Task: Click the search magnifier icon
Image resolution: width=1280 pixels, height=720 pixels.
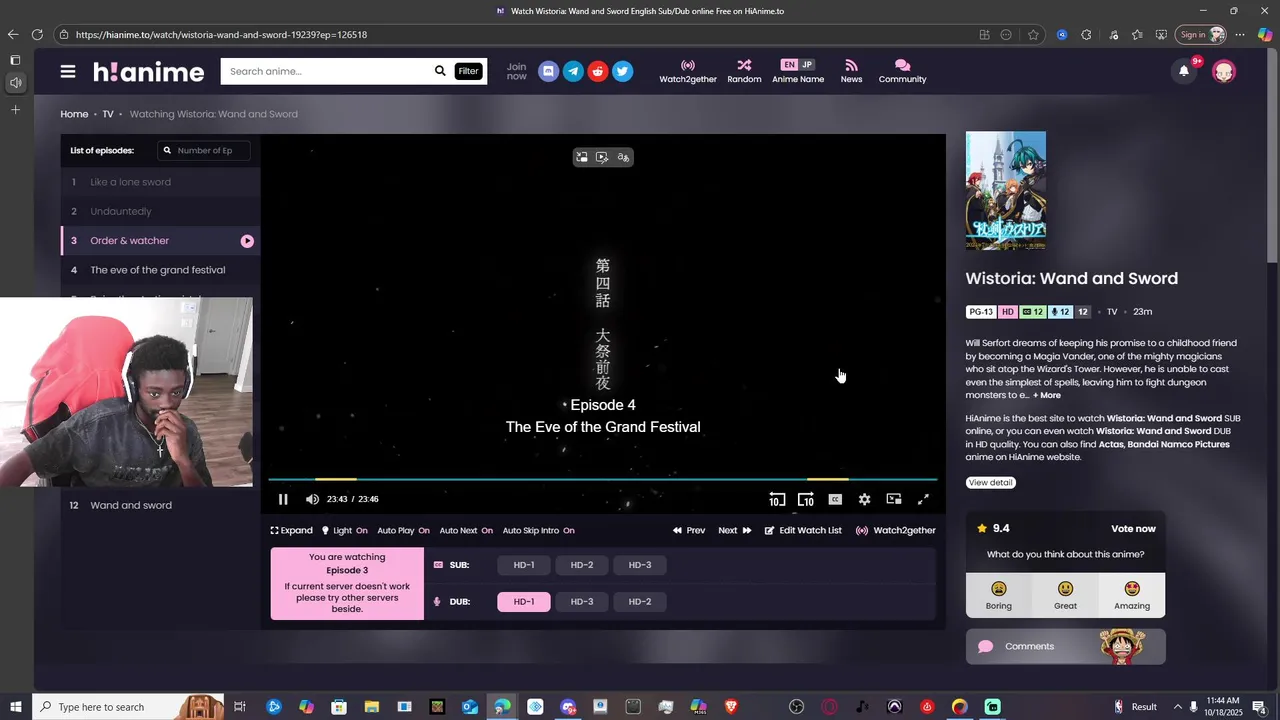Action: coord(440,71)
